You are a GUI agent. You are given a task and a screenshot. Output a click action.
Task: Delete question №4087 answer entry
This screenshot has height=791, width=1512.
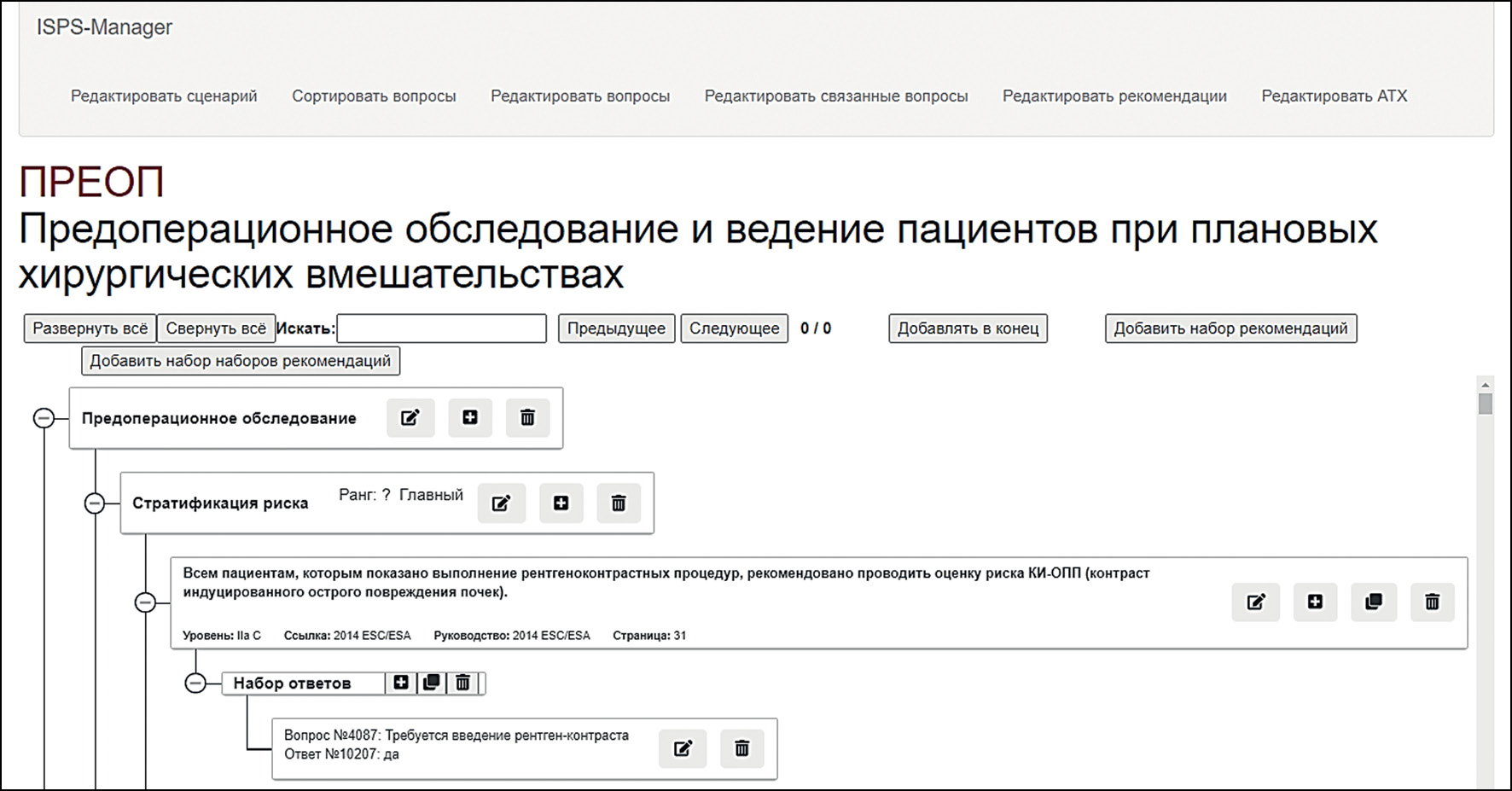click(x=741, y=748)
